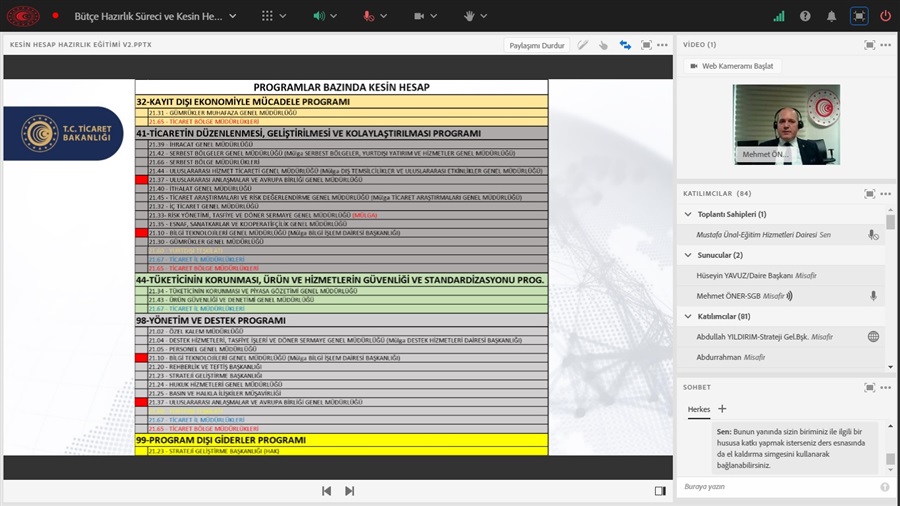Collapse the Toplantı Sahipleri (1) group
This screenshot has height=506, width=900.
pos(688,214)
